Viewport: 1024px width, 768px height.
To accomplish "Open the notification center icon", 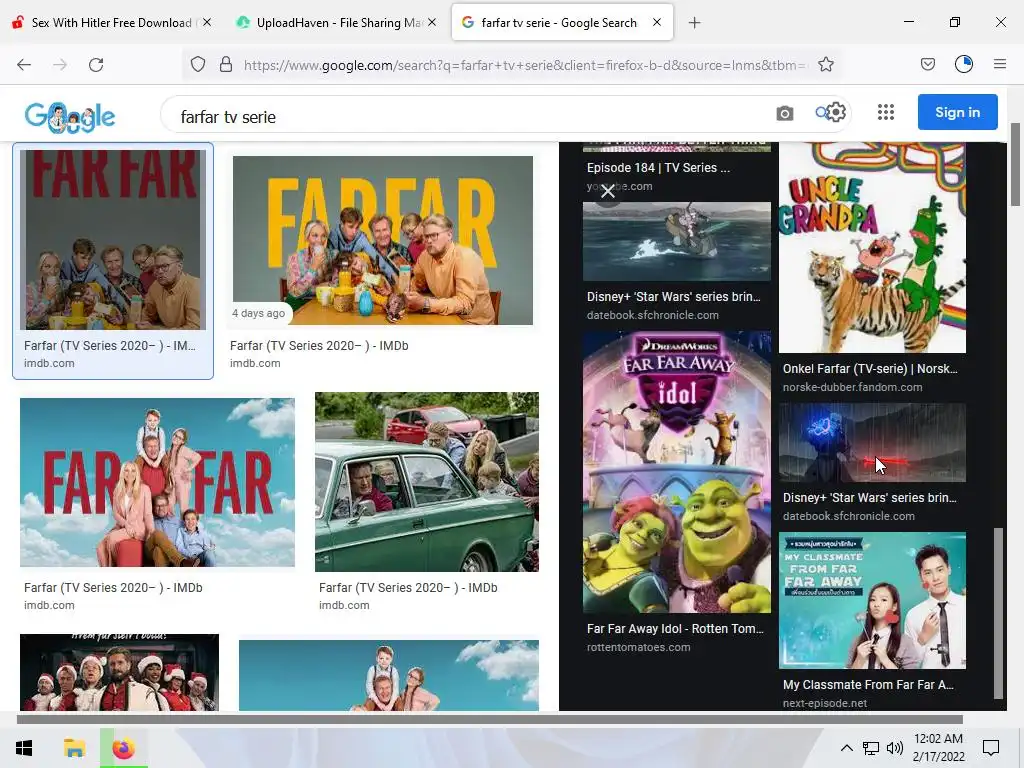I will (x=991, y=748).
